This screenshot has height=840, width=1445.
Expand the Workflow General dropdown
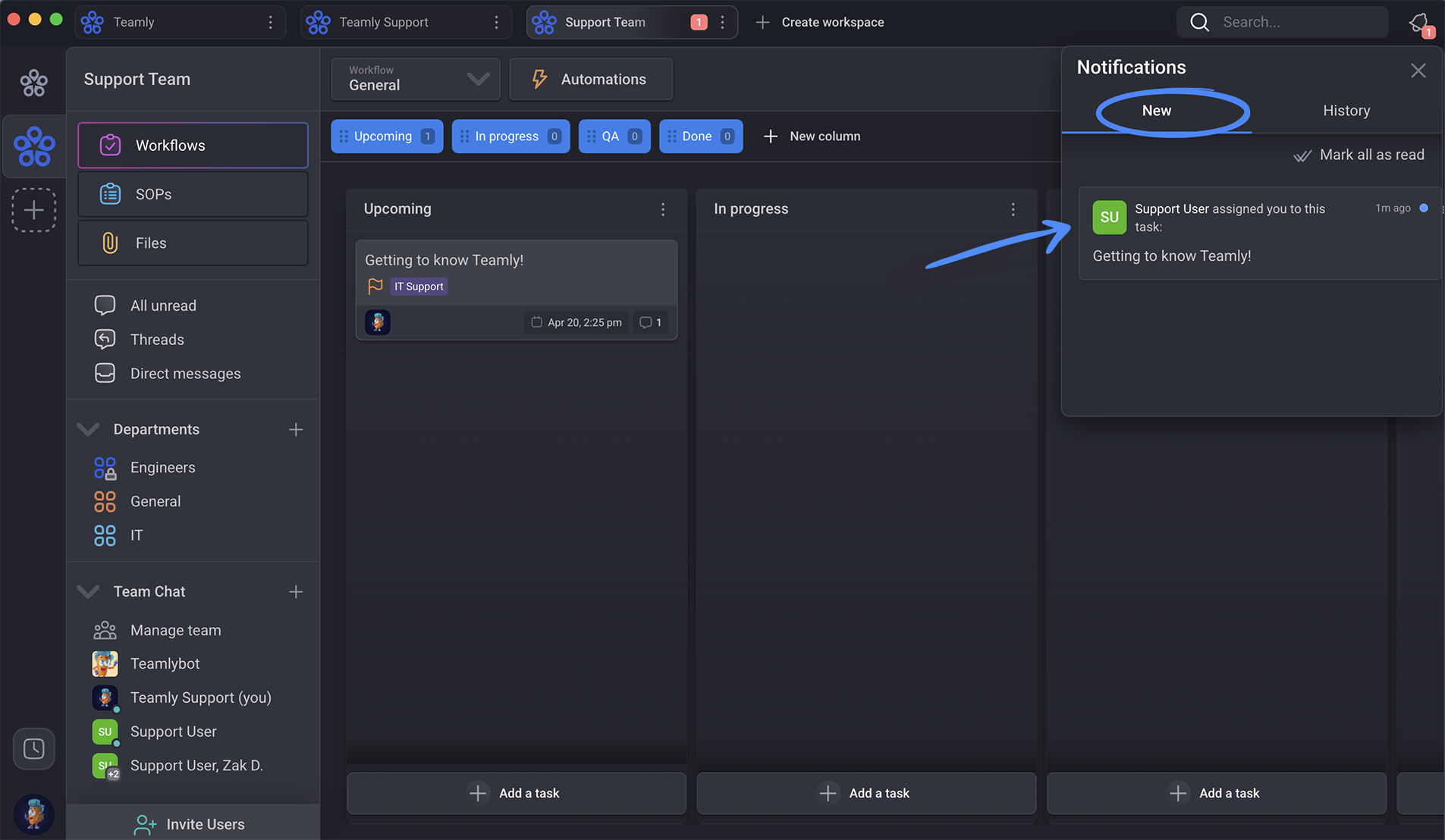[x=416, y=79]
